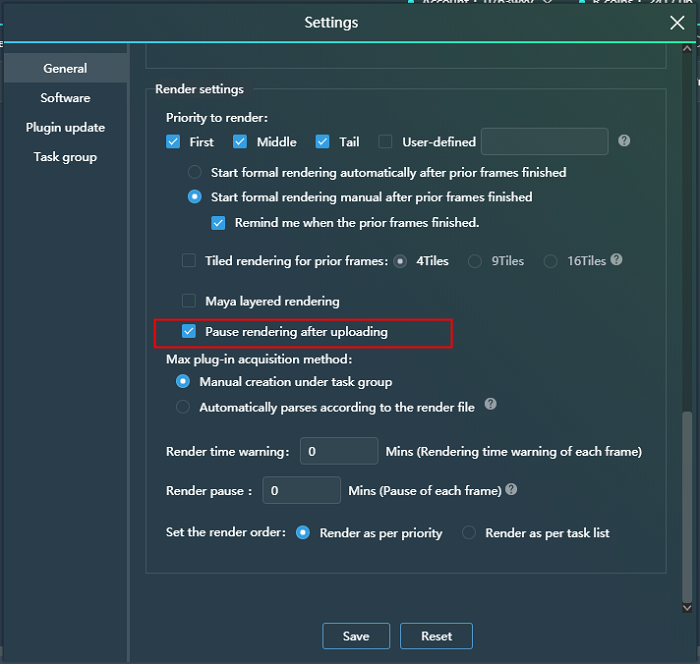Click the Reset button
Viewport: 700px width, 664px height.
tap(436, 636)
